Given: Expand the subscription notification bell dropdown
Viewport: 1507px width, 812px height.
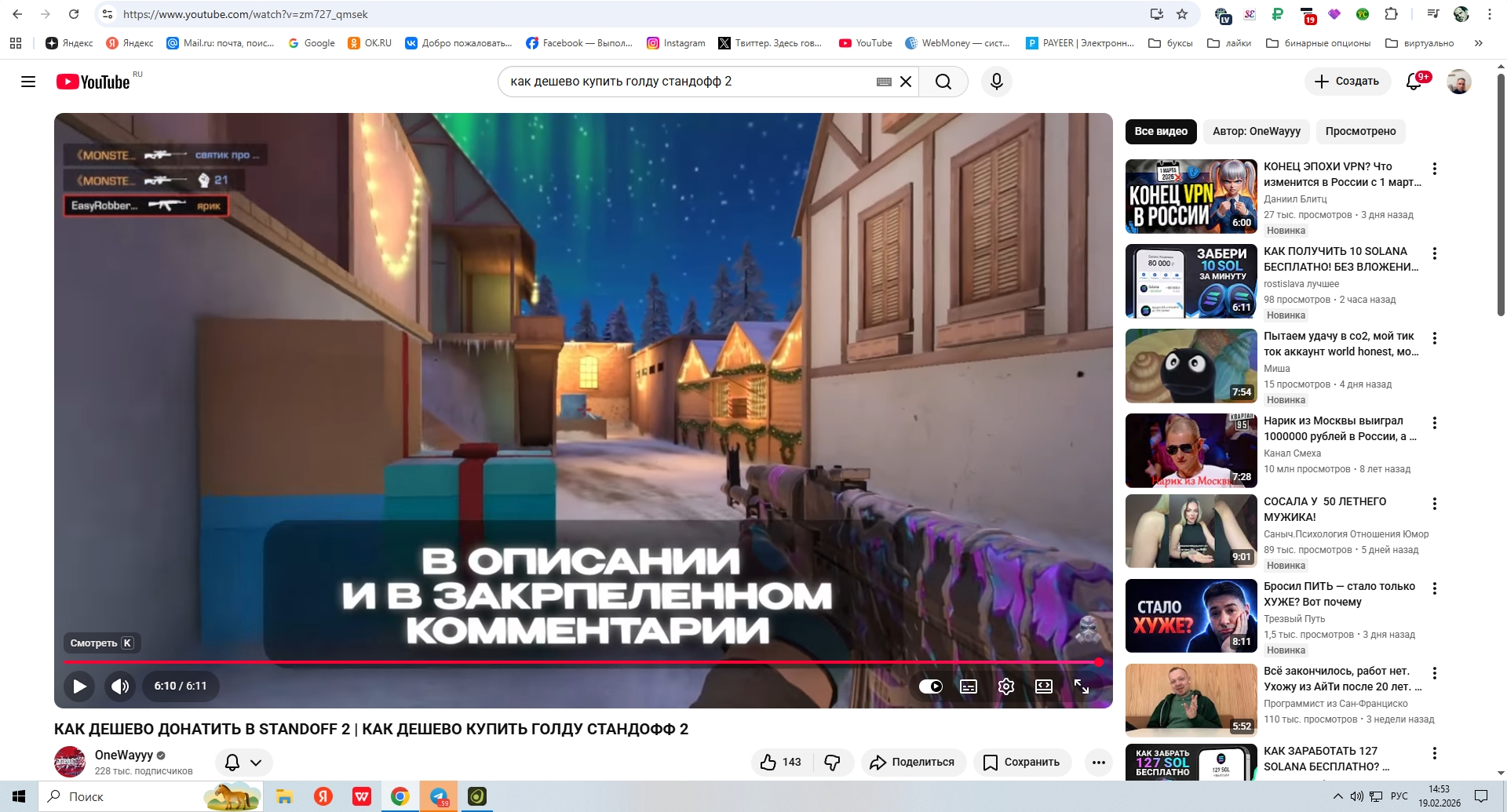Looking at the screenshot, I should [244, 762].
